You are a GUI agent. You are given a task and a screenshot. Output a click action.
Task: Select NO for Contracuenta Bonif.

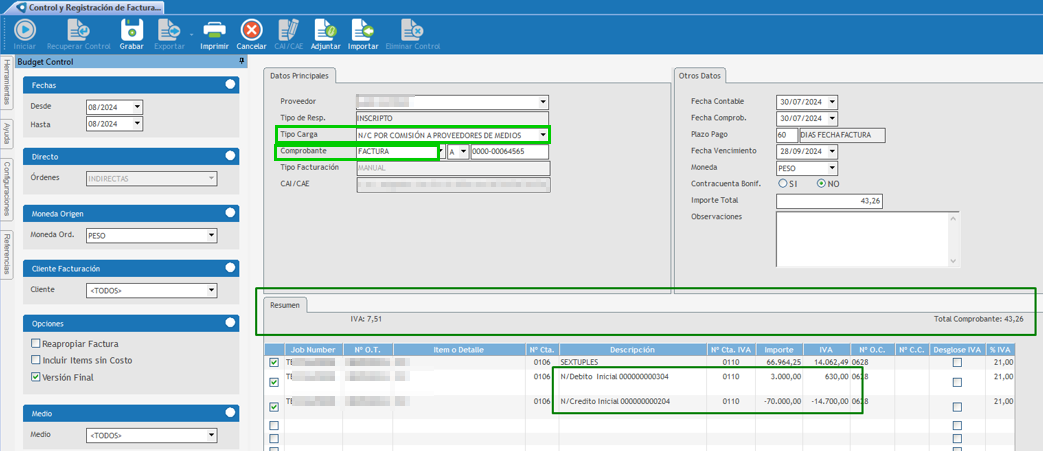(821, 184)
